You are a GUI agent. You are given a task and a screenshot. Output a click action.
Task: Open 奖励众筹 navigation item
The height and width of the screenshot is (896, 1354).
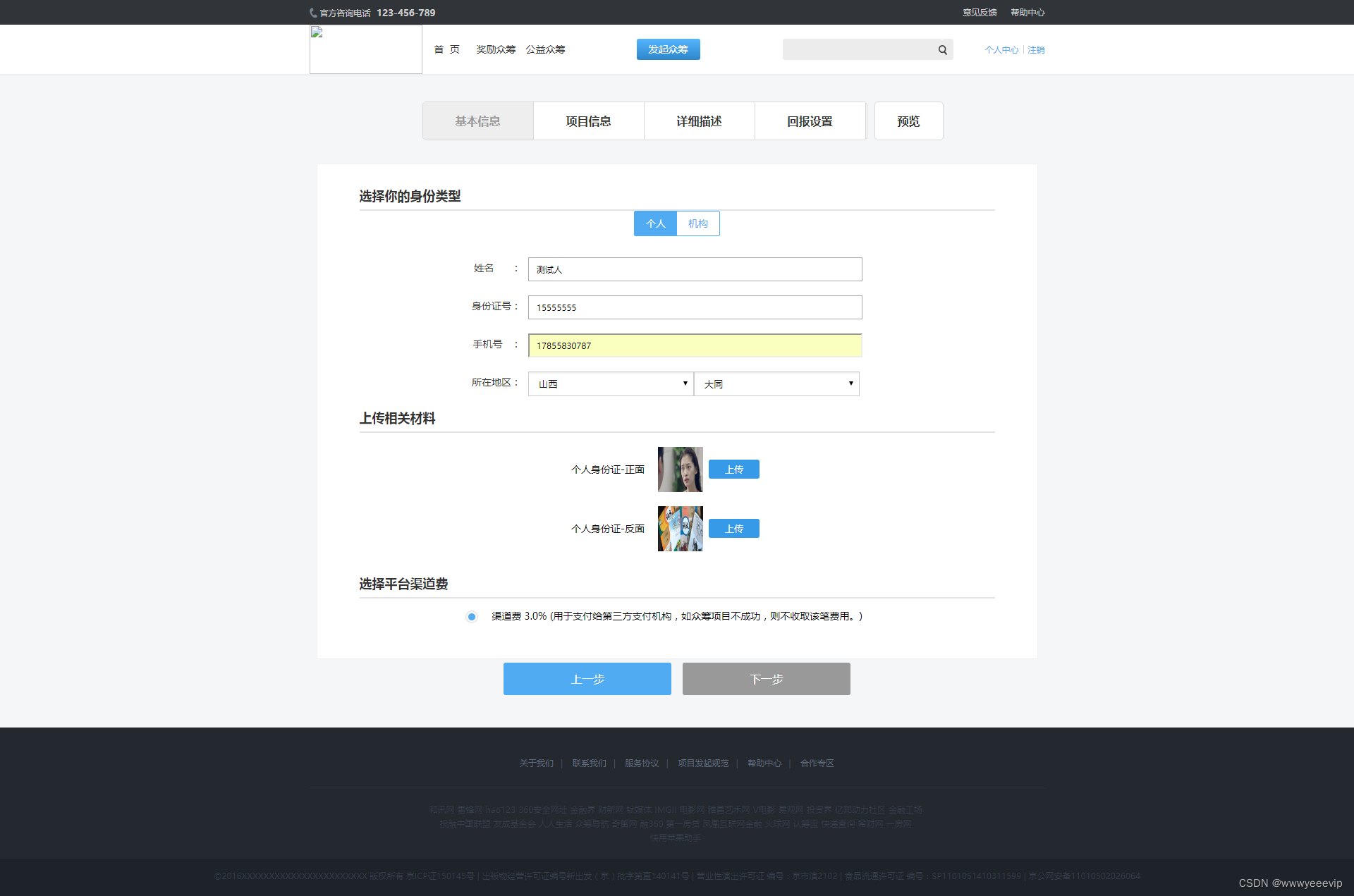[x=496, y=49]
